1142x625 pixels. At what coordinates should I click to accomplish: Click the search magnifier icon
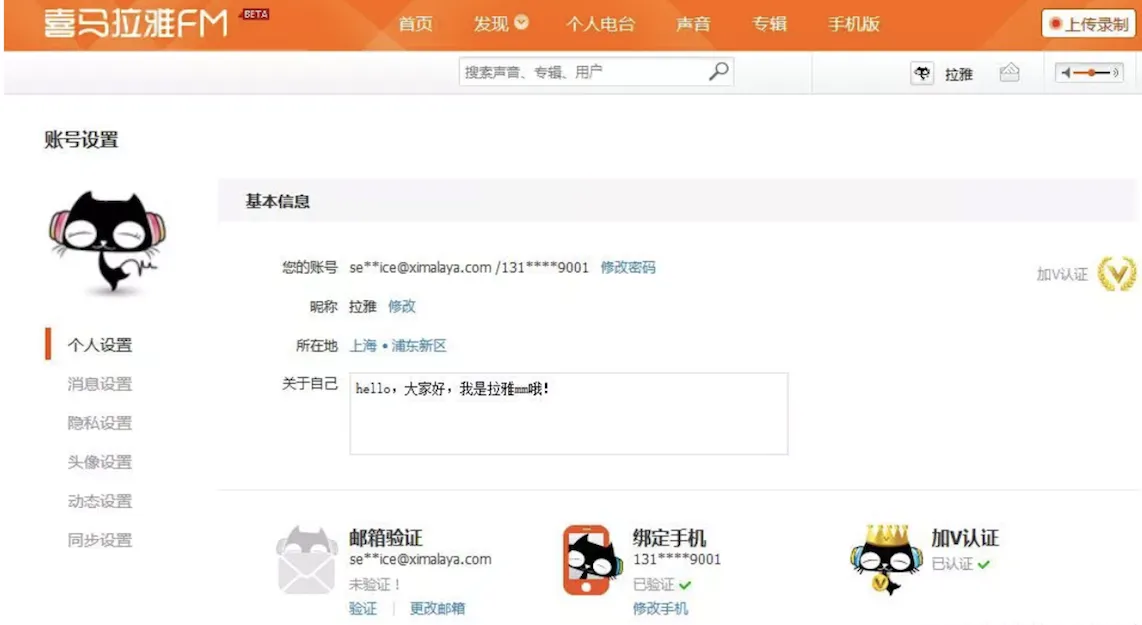coord(718,71)
